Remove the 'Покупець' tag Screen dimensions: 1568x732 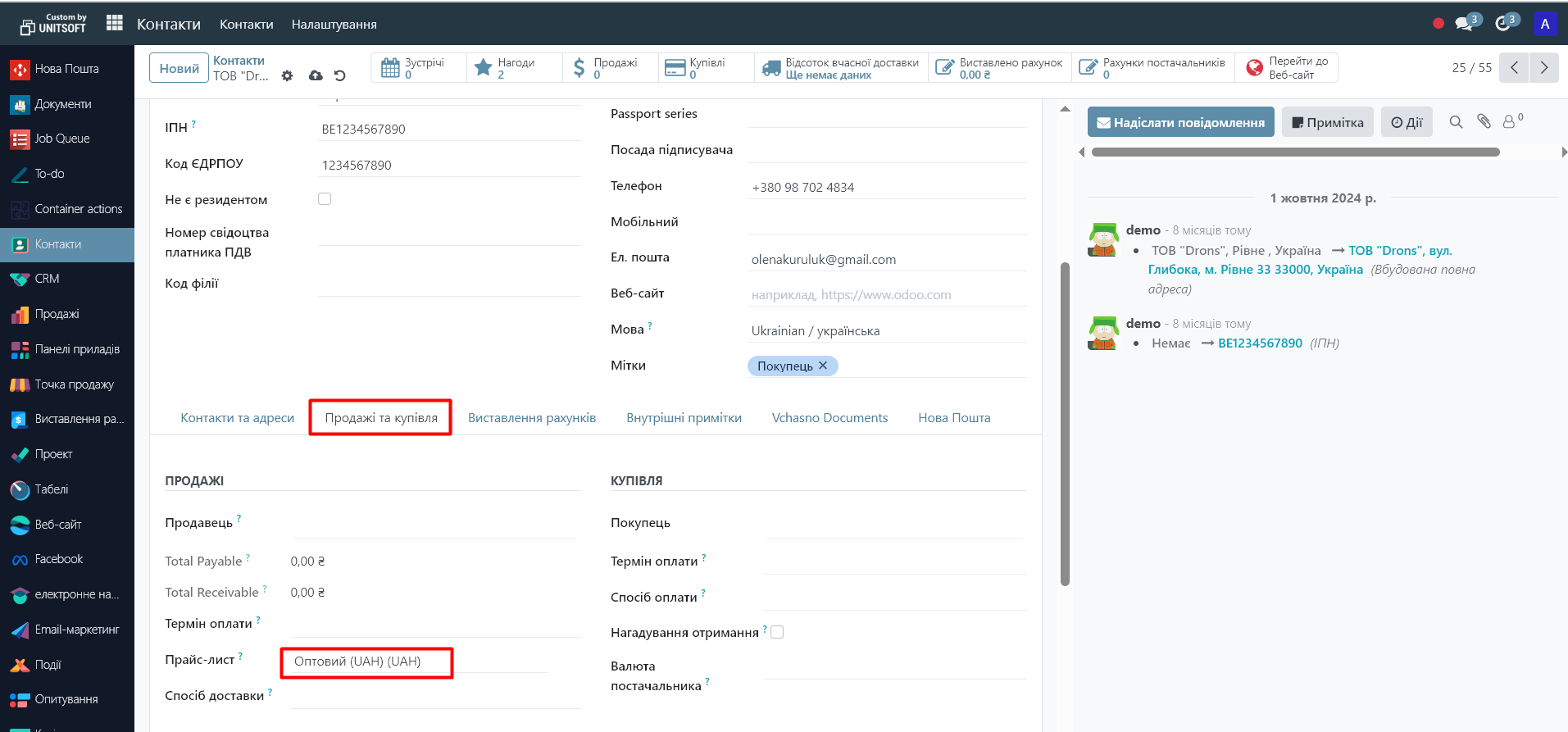823,366
